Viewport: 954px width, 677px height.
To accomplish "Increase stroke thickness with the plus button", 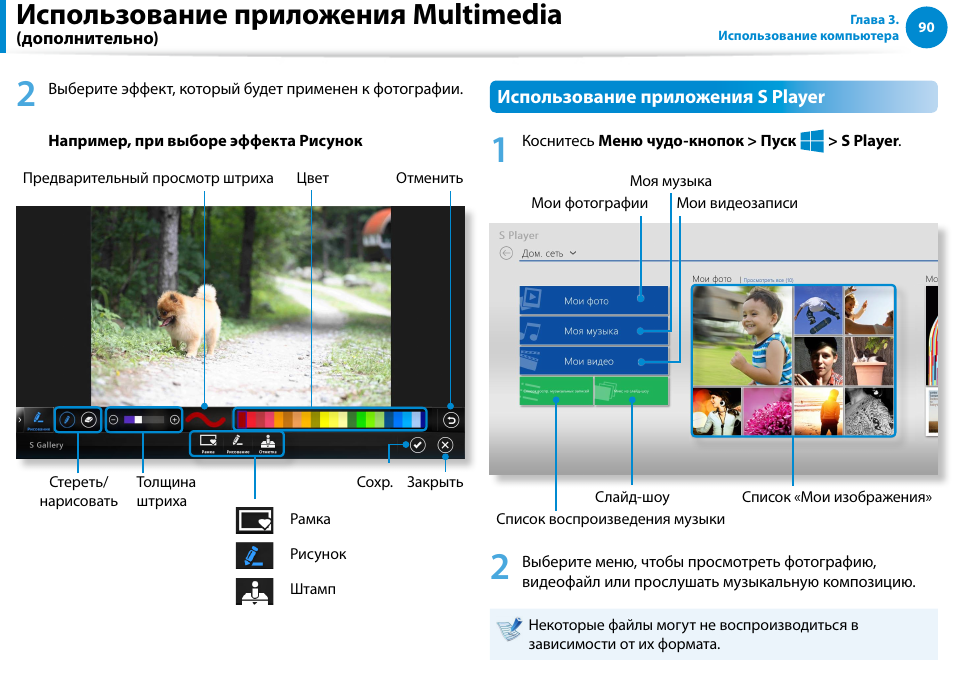I will (175, 420).
